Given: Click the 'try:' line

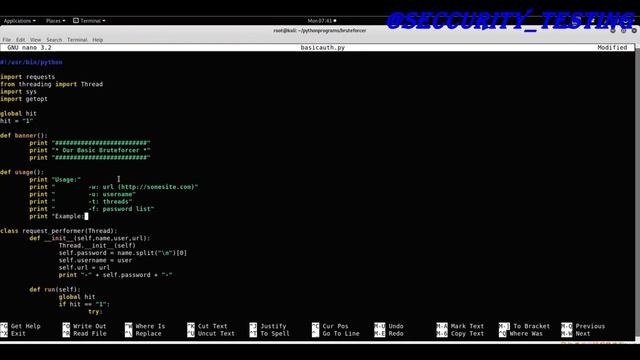Looking at the screenshot, I should click(95, 312).
